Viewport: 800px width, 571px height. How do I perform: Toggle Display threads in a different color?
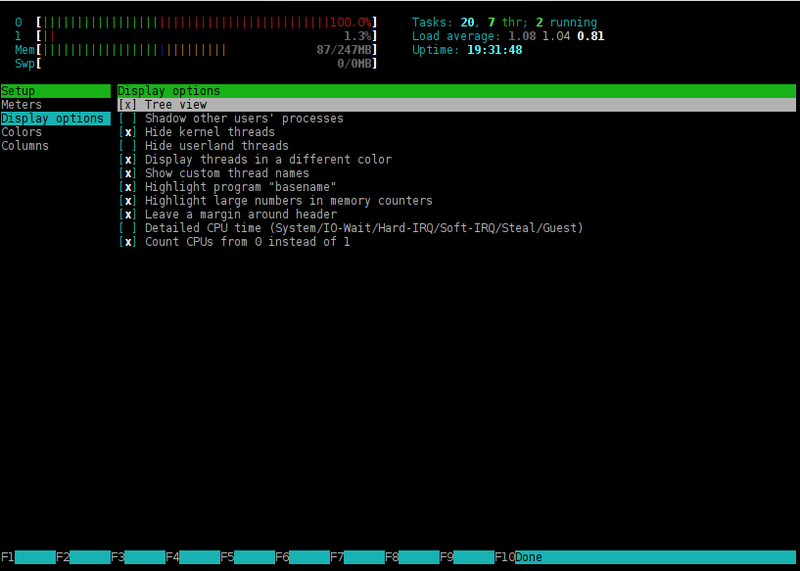[x=128, y=160]
